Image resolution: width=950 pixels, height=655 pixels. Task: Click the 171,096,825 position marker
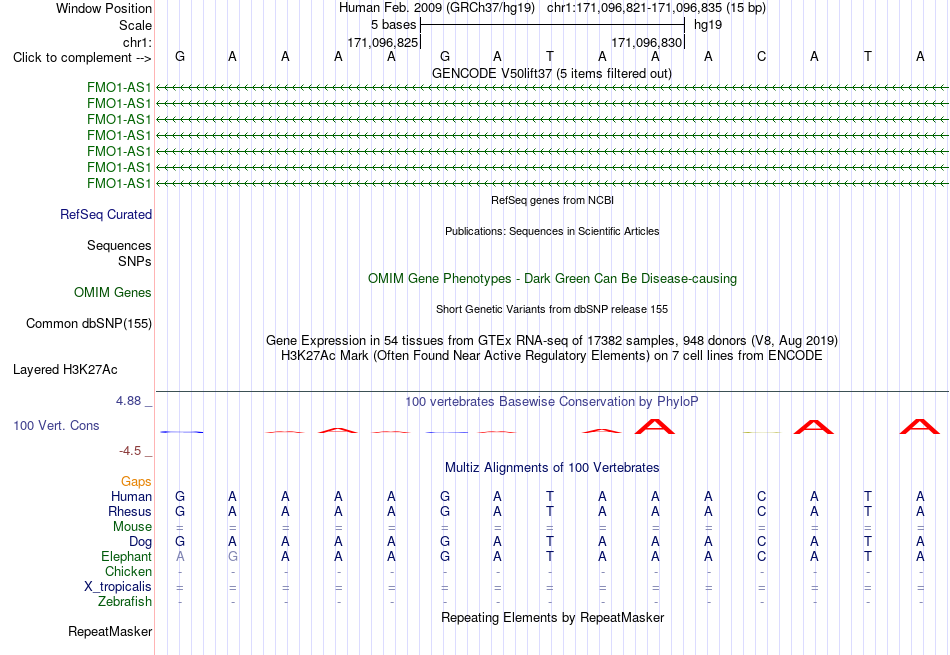[383, 42]
